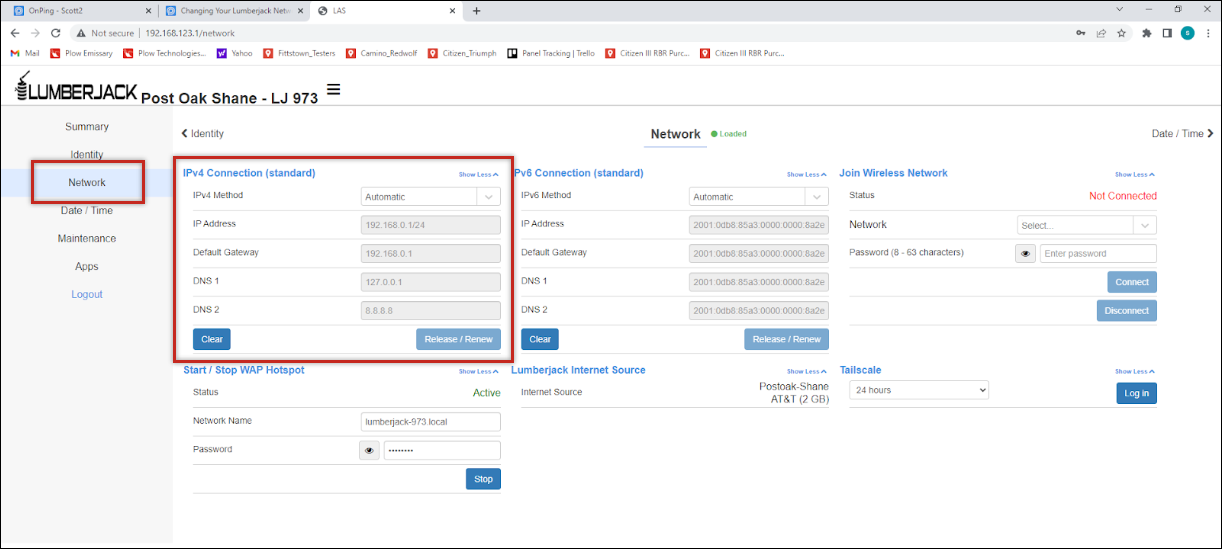This screenshot has width=1222, height=549.
Task: Click the hotspot password field
Action: pos(442,451)
